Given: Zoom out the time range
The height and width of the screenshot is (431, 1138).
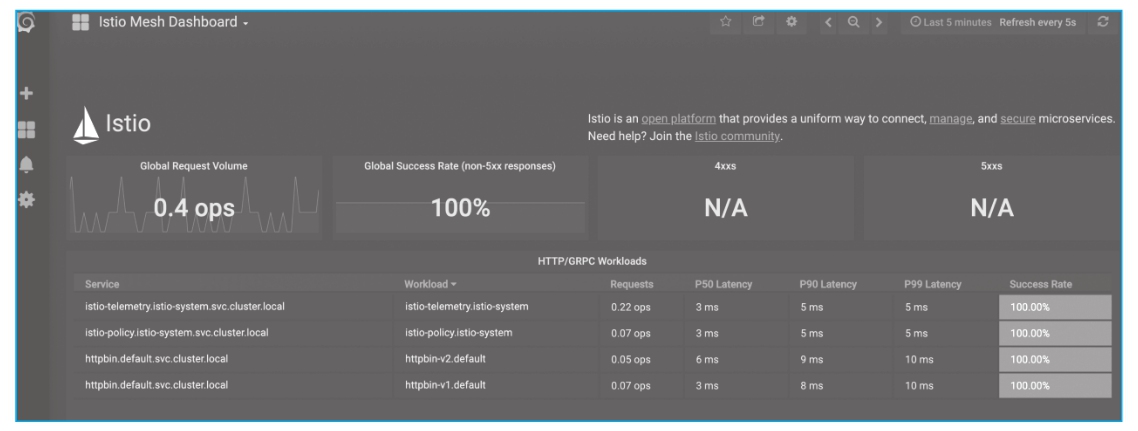Looking at the screenshot, I should click(853, 22).
